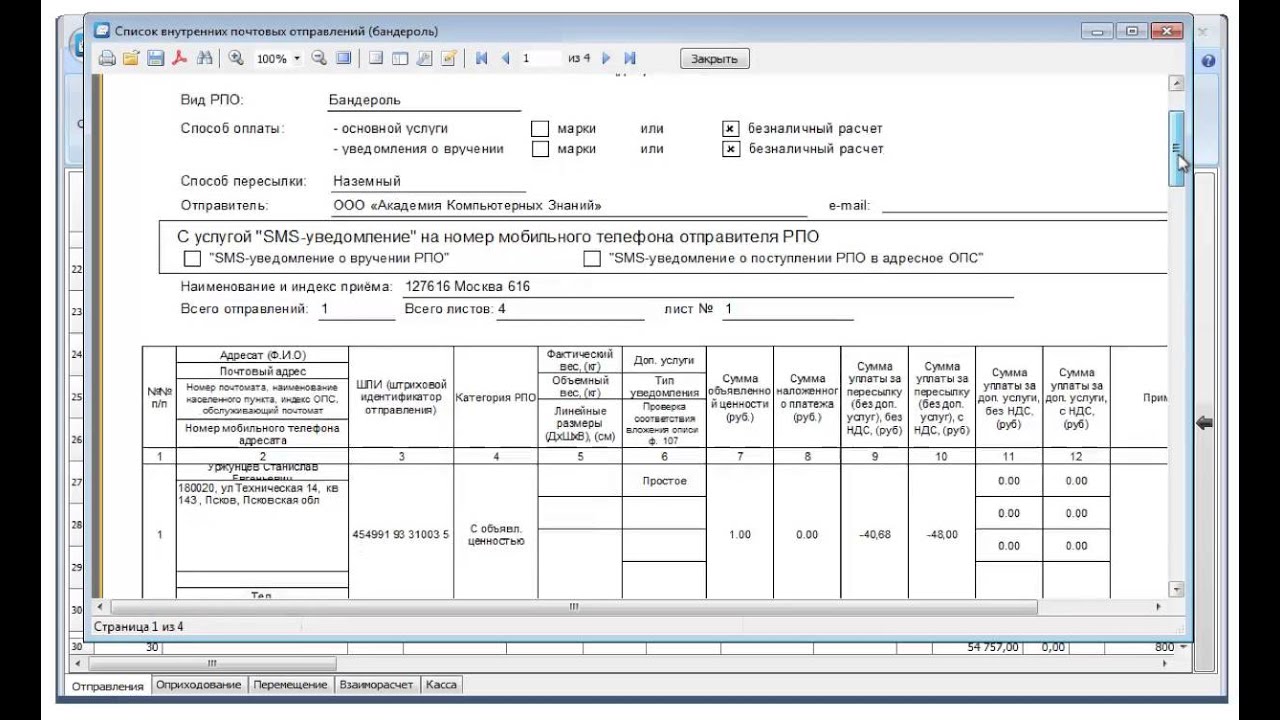Viewport: 1280px width, 720px height.
Task: Go to next page arrow
Action: point(608,59)
